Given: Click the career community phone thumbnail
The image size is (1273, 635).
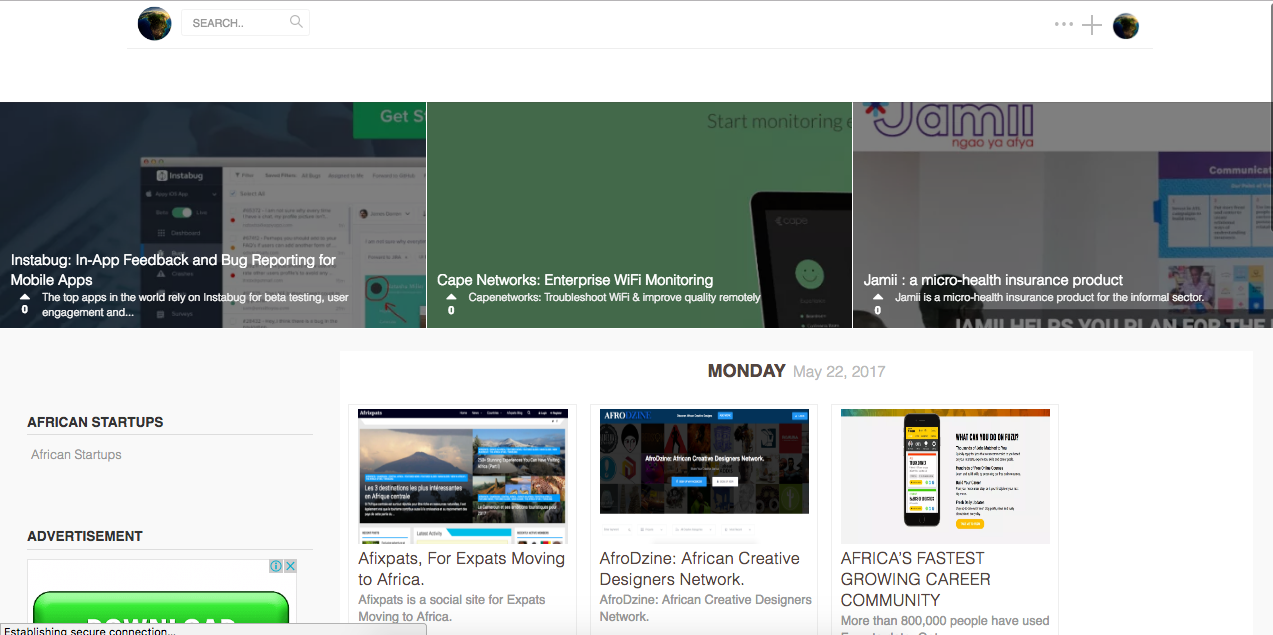Looking at the screenshot, I should pyautogui.click(x=945, y=476).
